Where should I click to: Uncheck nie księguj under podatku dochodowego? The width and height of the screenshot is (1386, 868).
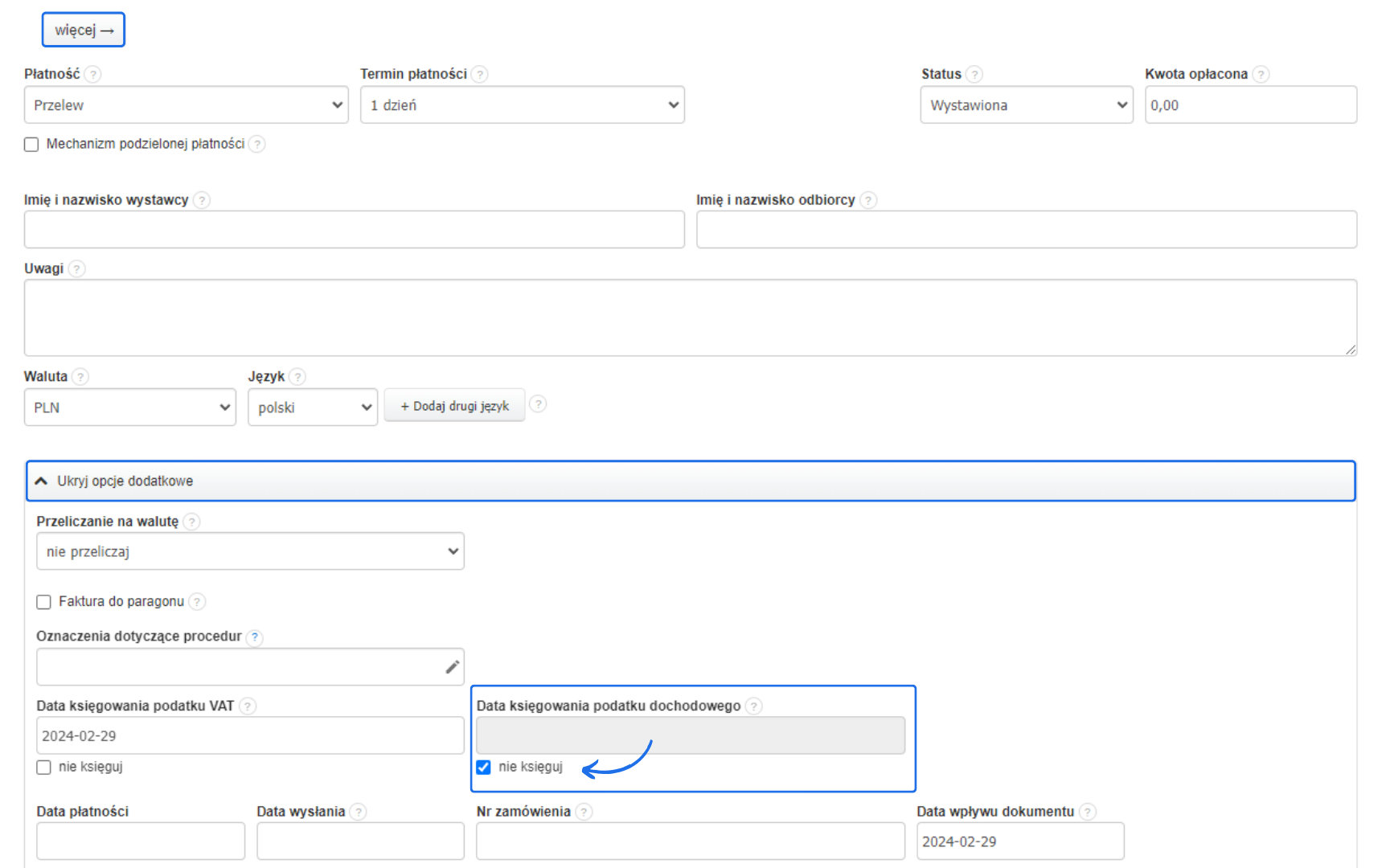483,768
